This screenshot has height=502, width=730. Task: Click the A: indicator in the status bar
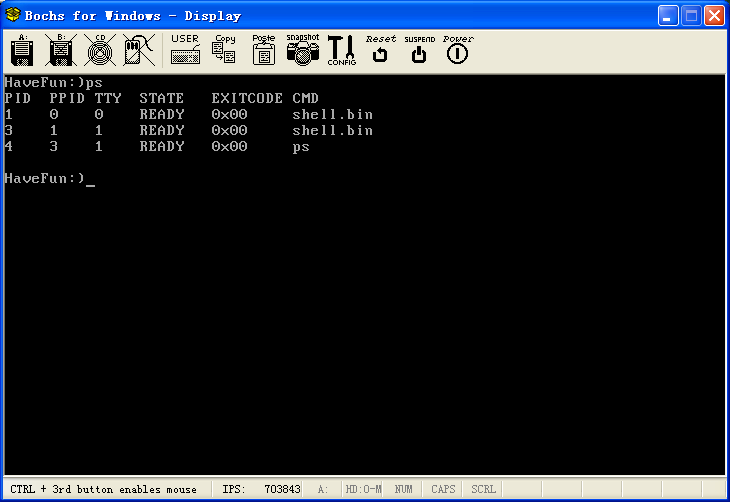pos(323,489)
